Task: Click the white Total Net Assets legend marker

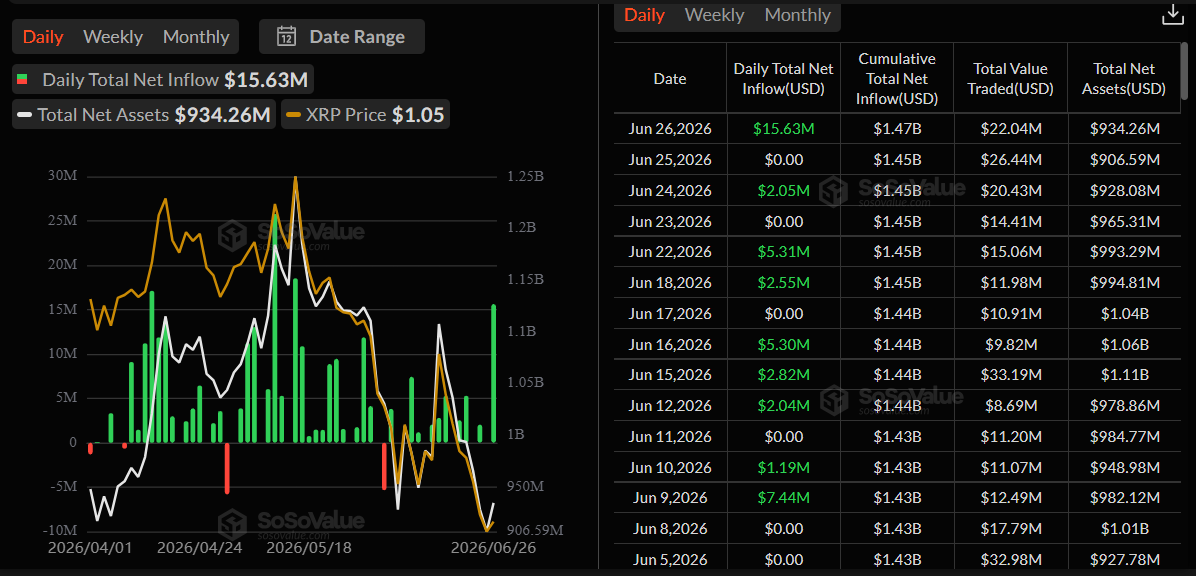Action: pos(25,115)
